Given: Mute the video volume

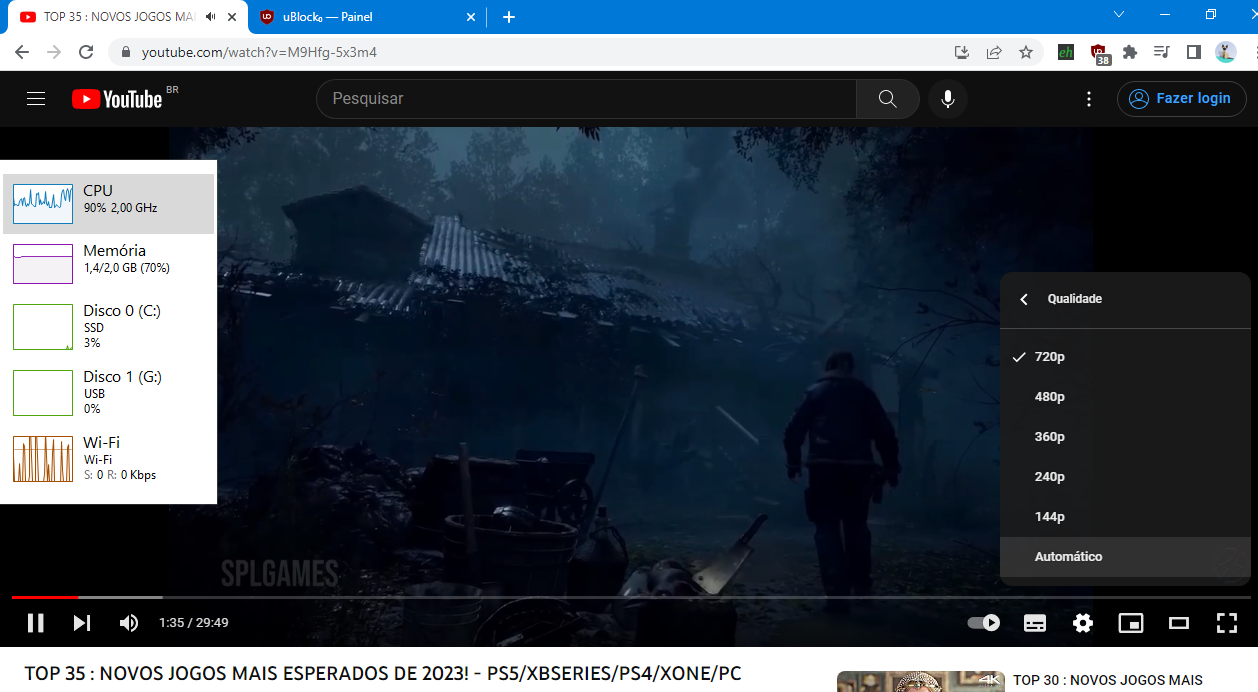Looking at the screenshot, I should coord(129,623).
